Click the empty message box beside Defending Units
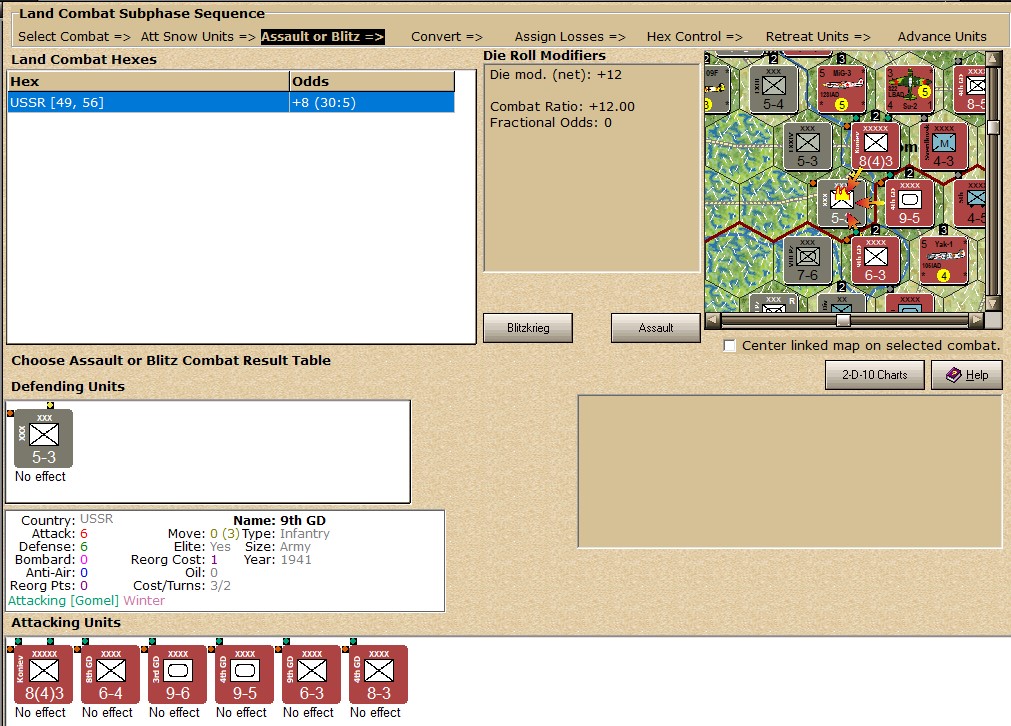This screenshot has width=1011, height=726. pos(790,472)
